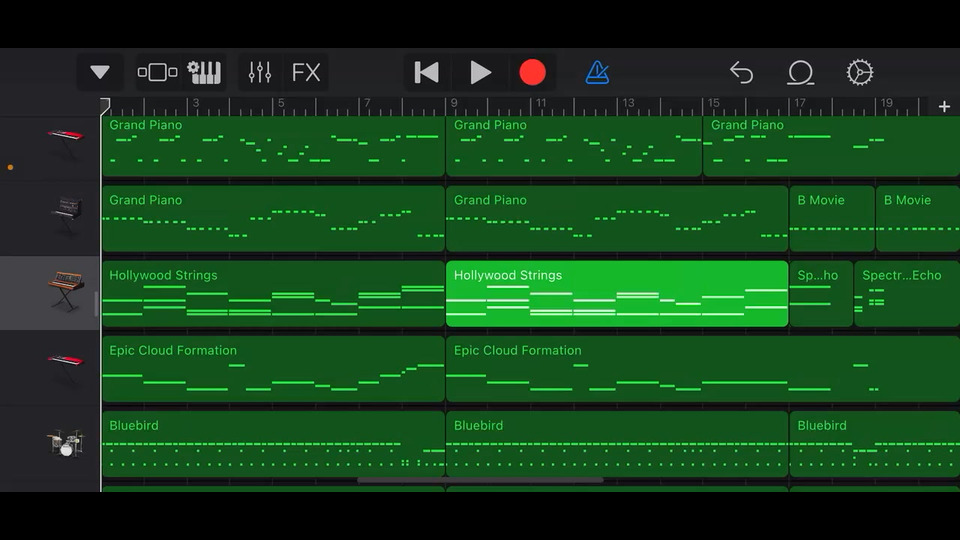Viewport: 960px width, 540px height.
Task: Open song settings gear
Action: click(x=860, y=72)
